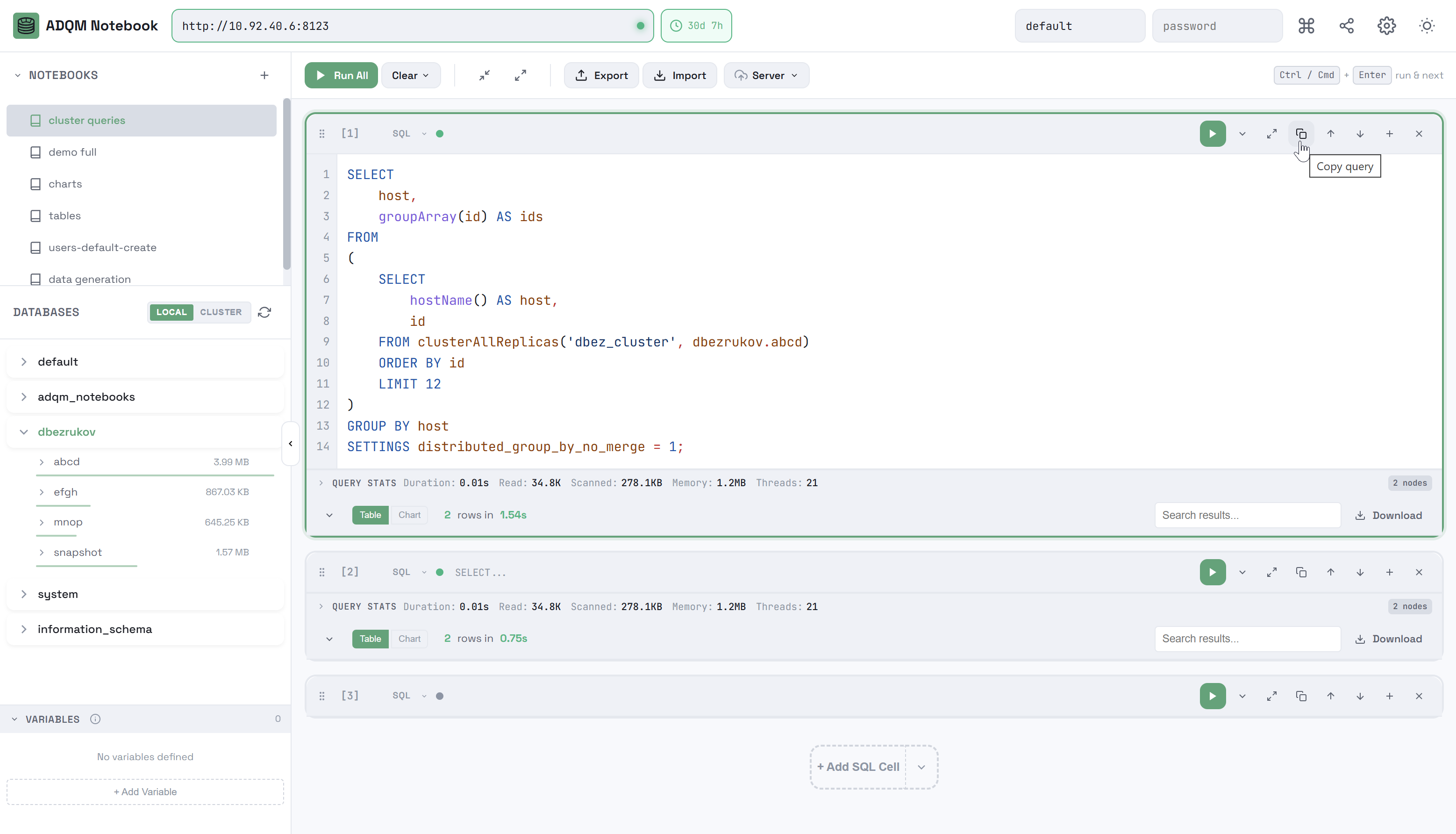Open the share options icon
1456x834 pixels.
pyautogui.click(x=1346, y=26)
